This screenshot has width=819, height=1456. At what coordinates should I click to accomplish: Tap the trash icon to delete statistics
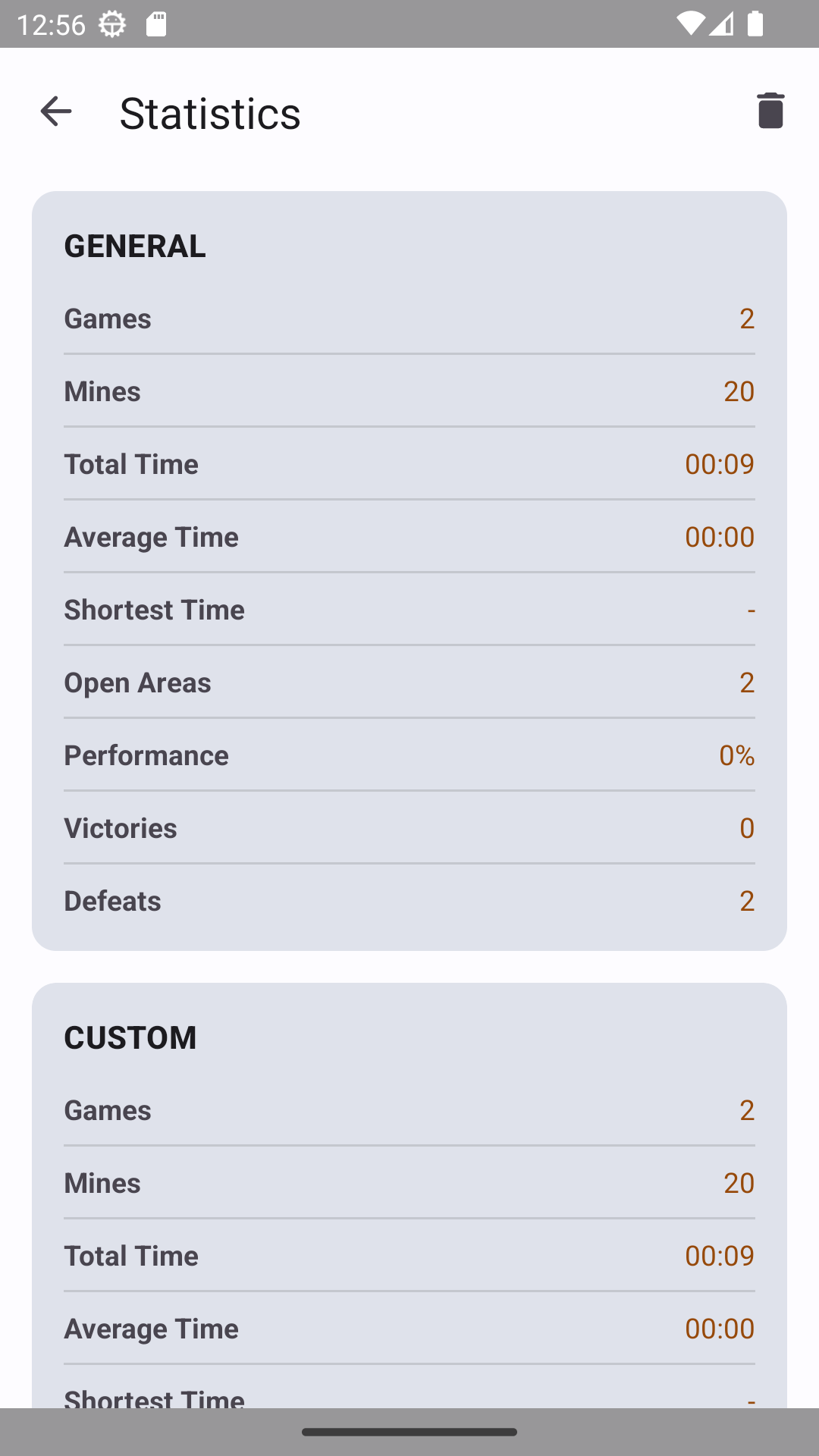(x=770, y=111)
